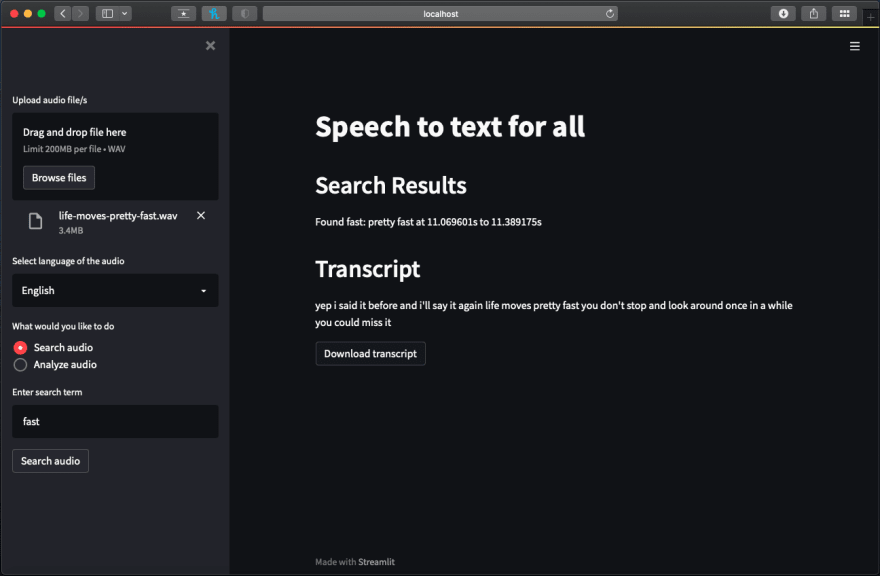The width and height of the screenshot is (880, 576).
Task: Click the Search audio button
Action: pyautogui.click(x=51, y=461)
